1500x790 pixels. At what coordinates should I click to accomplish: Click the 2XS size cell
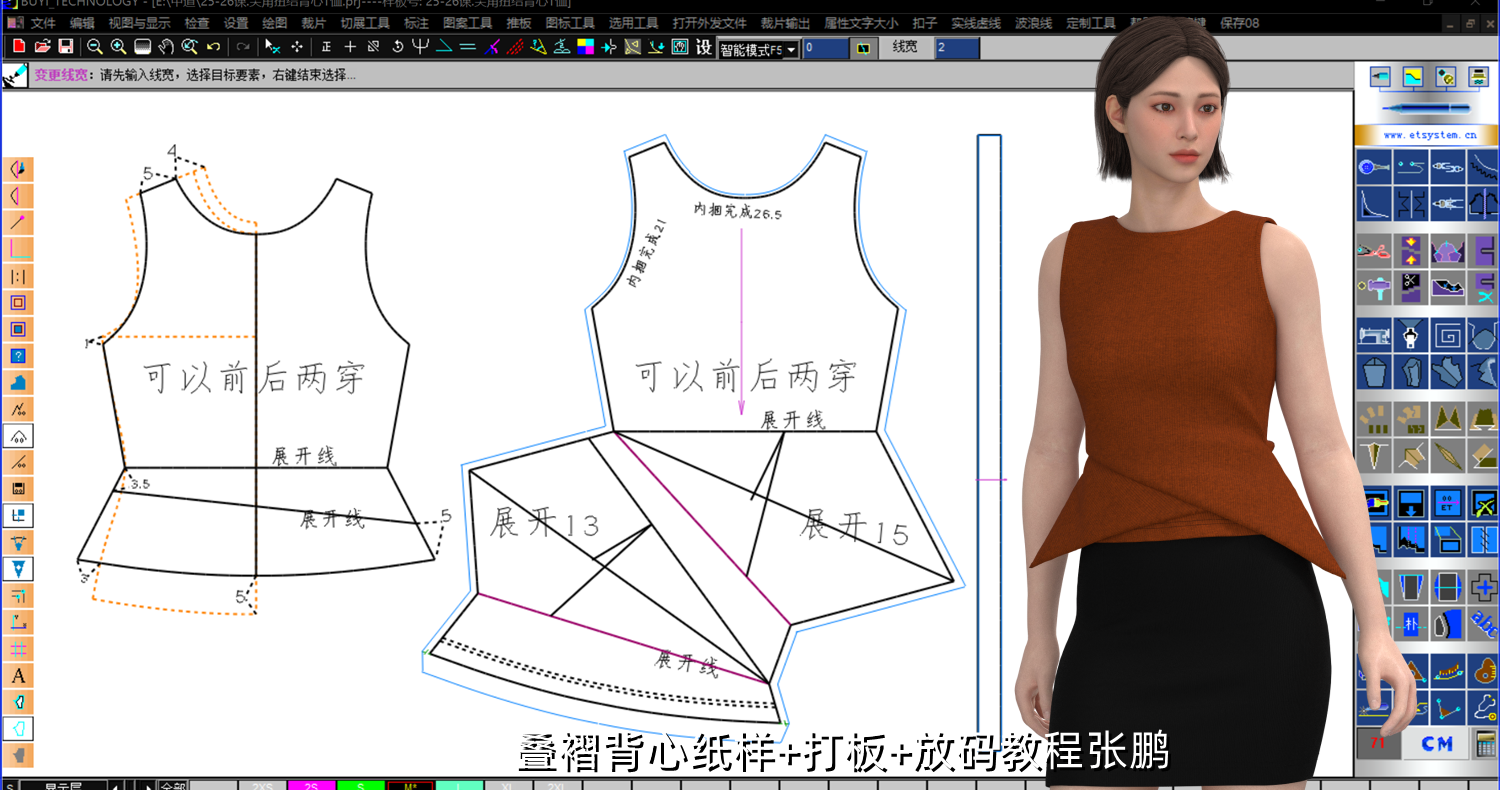pos(262,785)
